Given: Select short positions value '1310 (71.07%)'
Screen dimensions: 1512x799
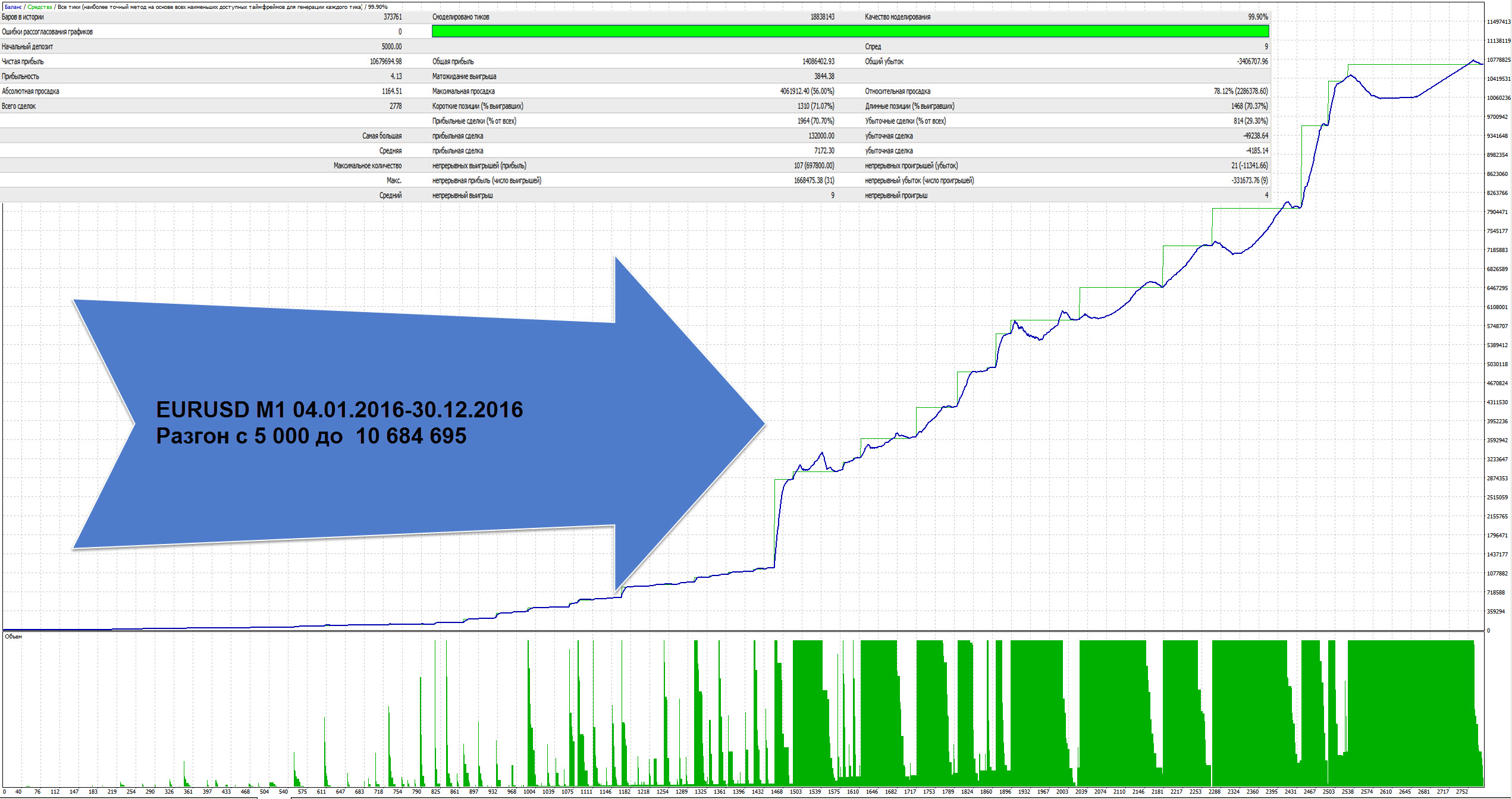Looking at the screenshot, I should [x=815, y=106].
